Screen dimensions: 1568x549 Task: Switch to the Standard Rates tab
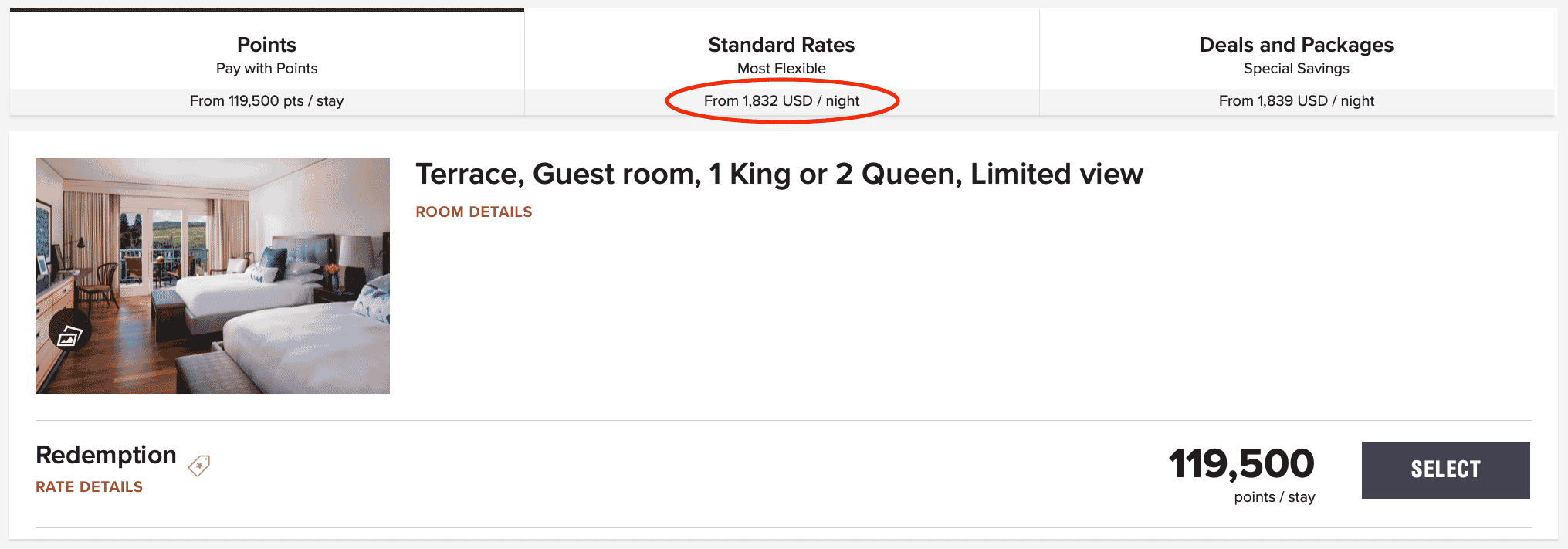pos(781,45)
